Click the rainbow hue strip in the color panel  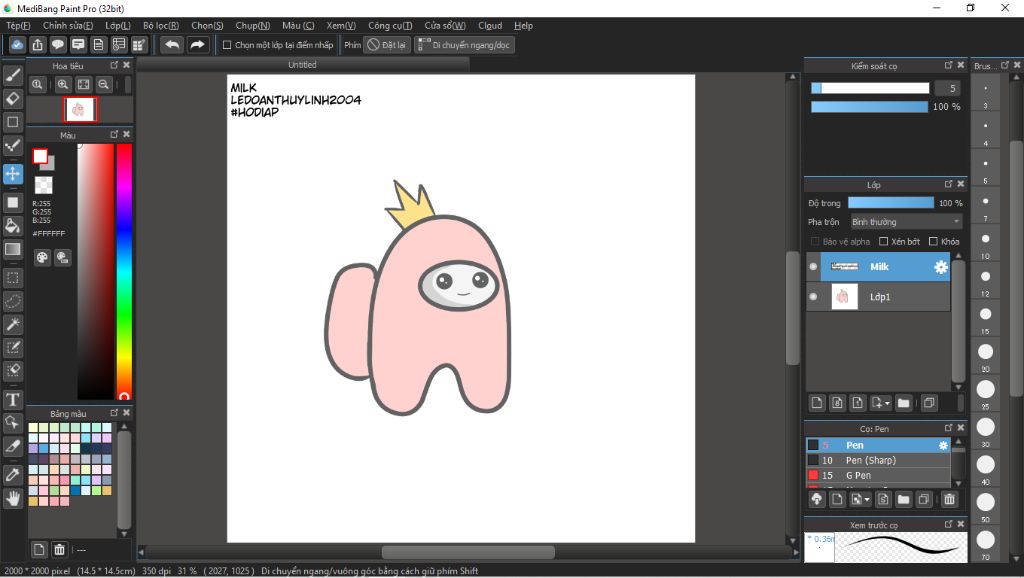coord(124,270)
